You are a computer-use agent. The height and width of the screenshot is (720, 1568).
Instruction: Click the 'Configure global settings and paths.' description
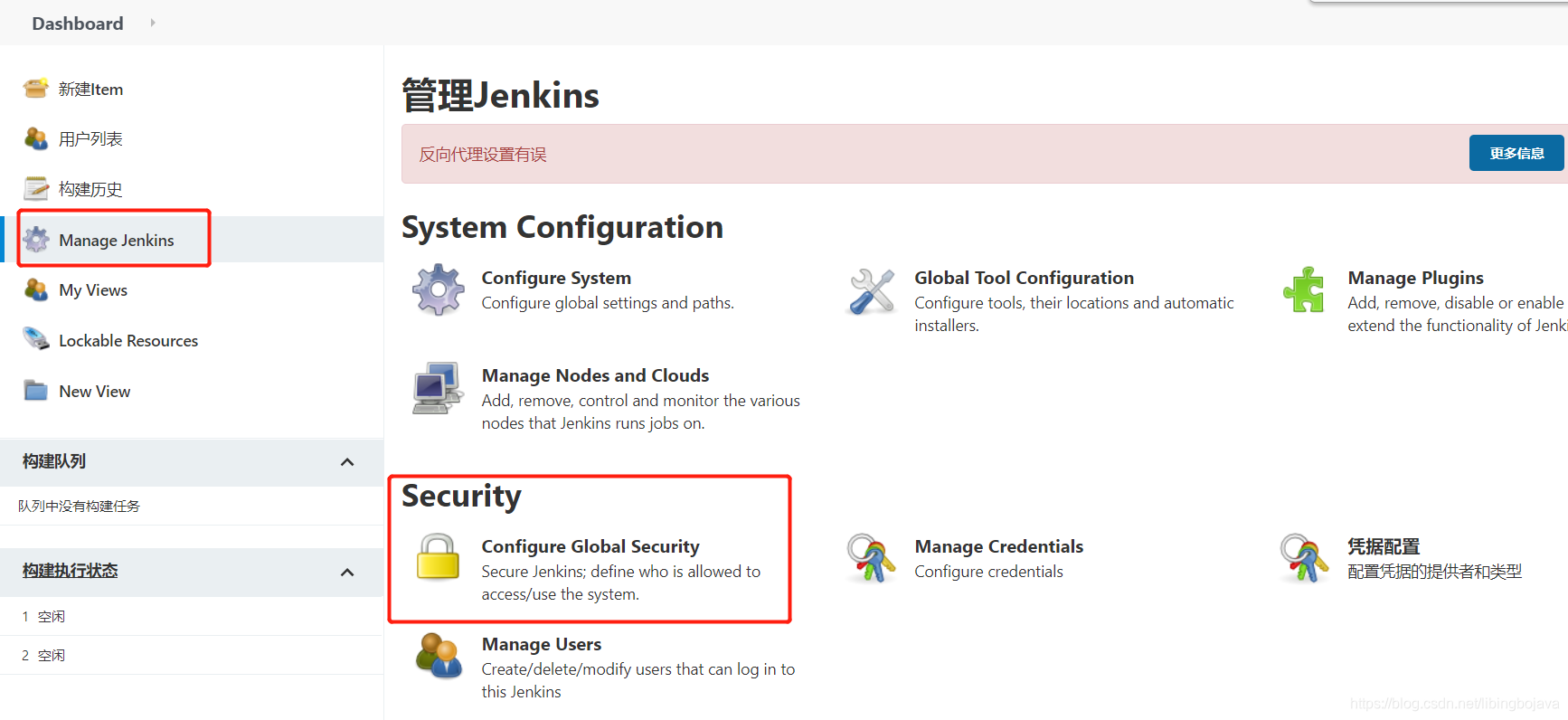pyautogui.click(x=608, y=303)
